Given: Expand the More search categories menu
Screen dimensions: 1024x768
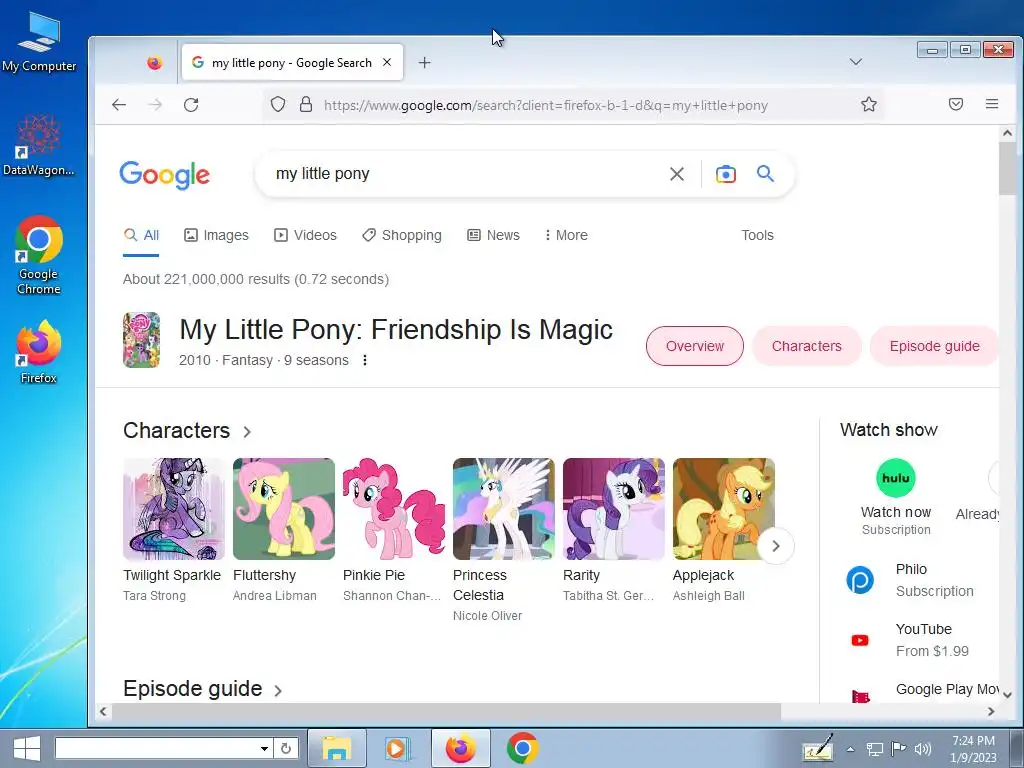Looking at the screenshot, I should 566,235.
